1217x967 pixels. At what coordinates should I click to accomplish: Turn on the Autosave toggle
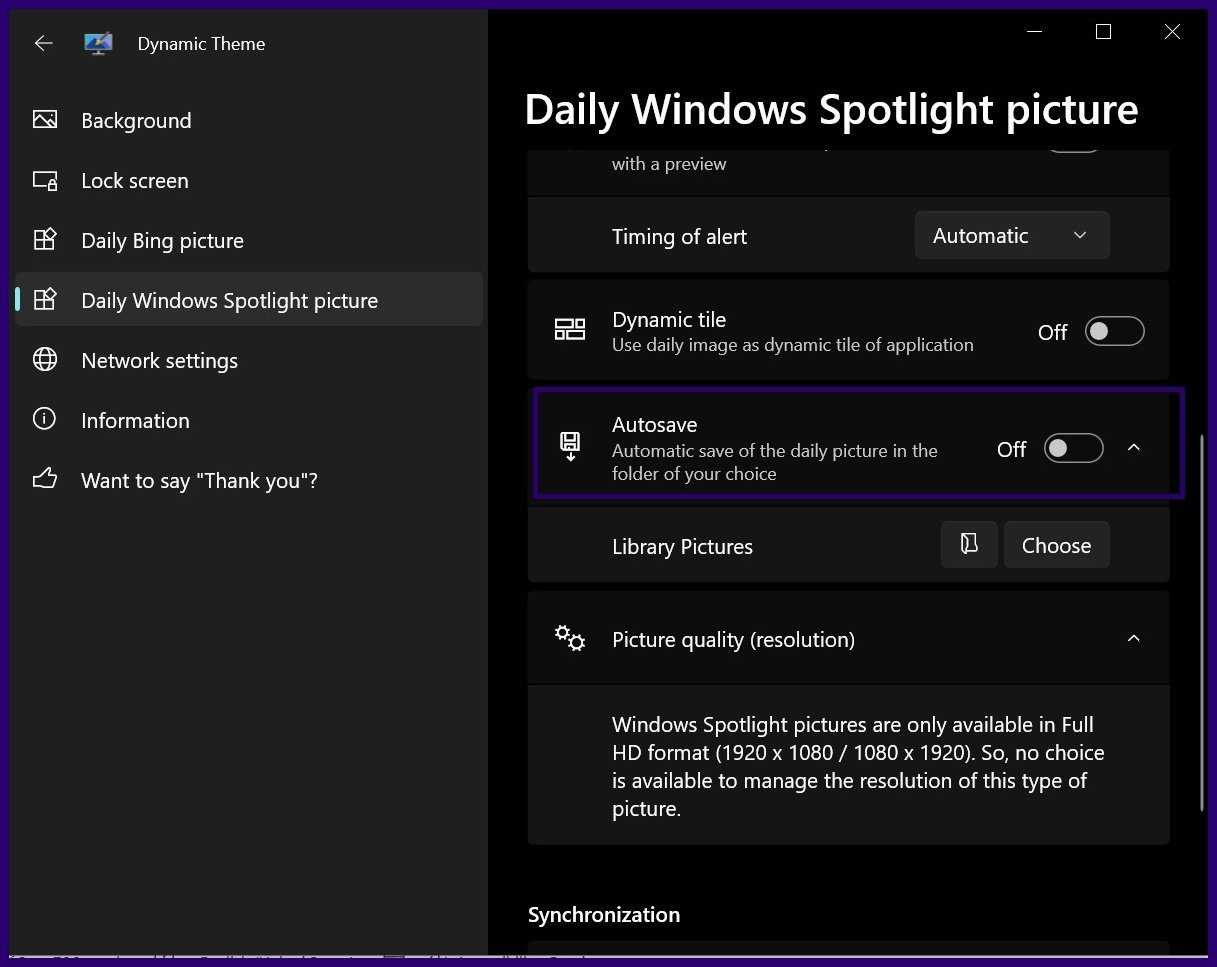1073,449
